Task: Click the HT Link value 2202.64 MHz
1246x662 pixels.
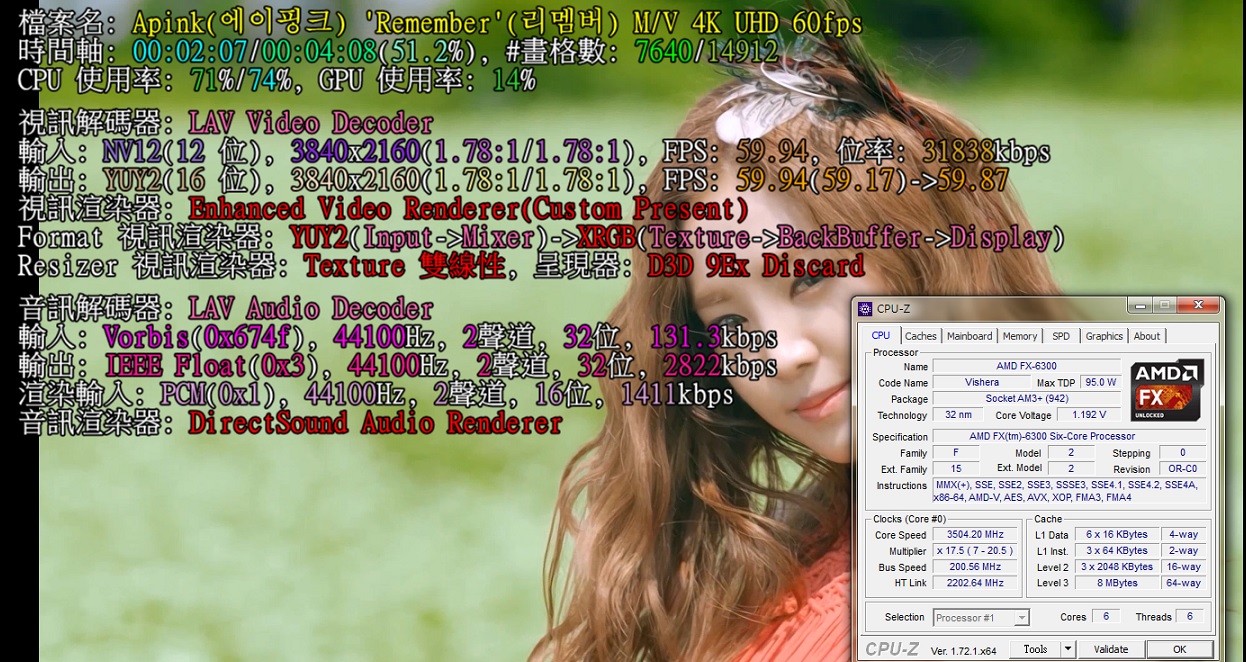Action: click(975, 583)
